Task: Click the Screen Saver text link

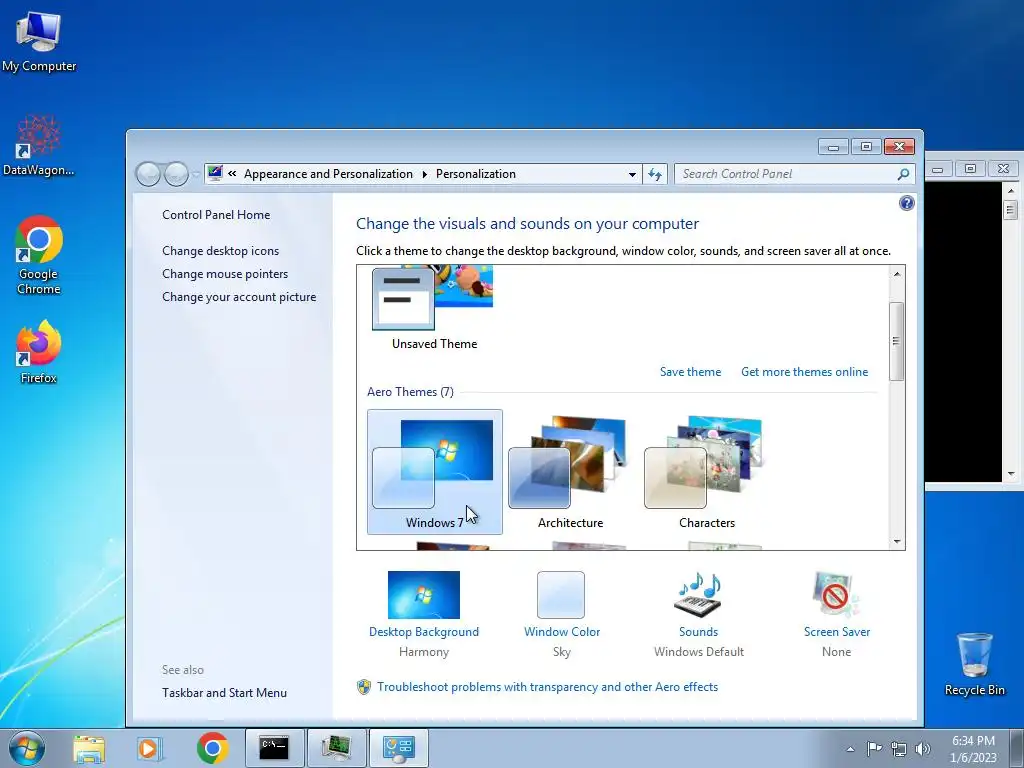Action: tap(837, 632)
